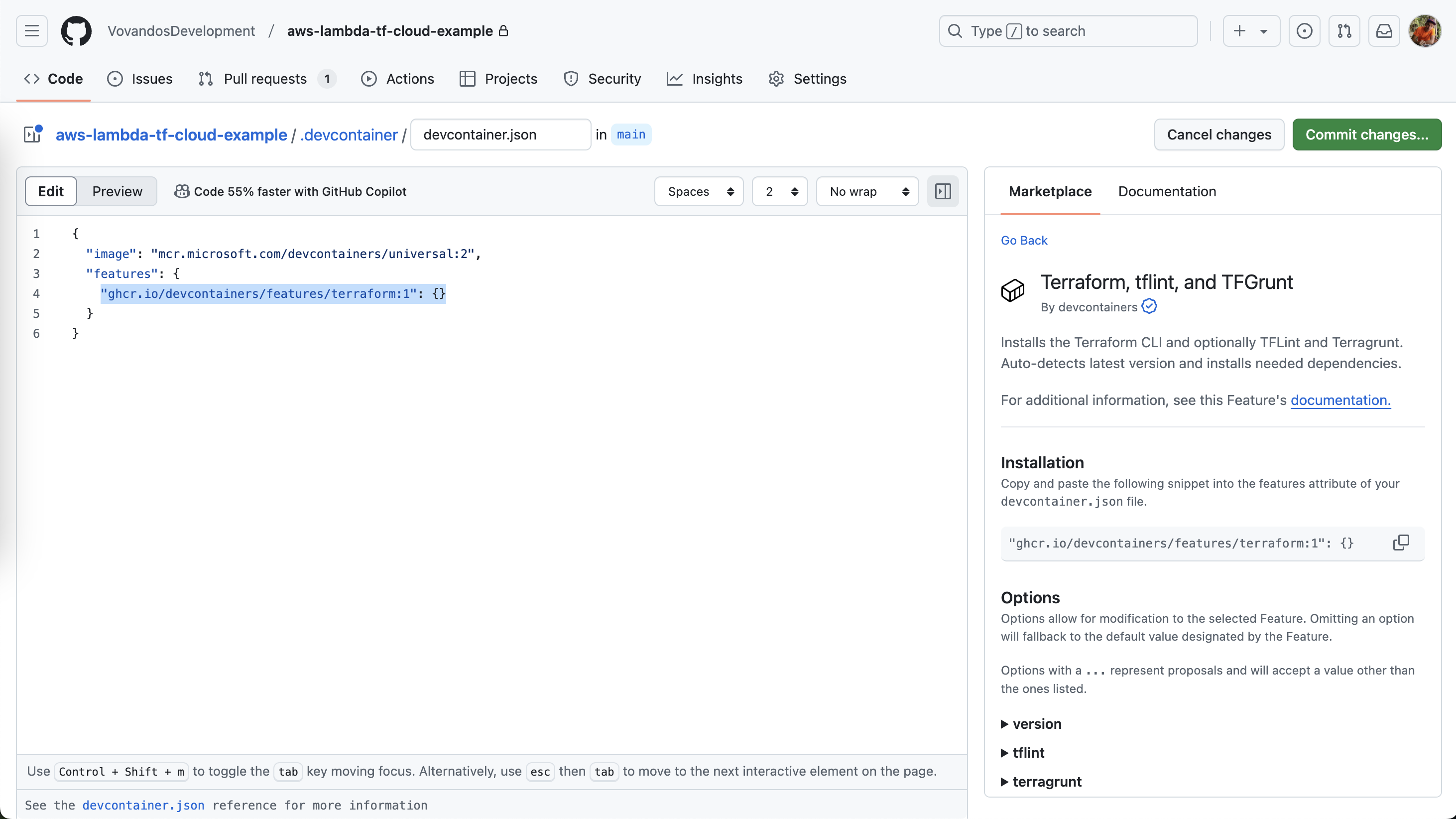Click the symlink file icon beside the breadcrumb

pyautogui.click(x=32, y=134)
